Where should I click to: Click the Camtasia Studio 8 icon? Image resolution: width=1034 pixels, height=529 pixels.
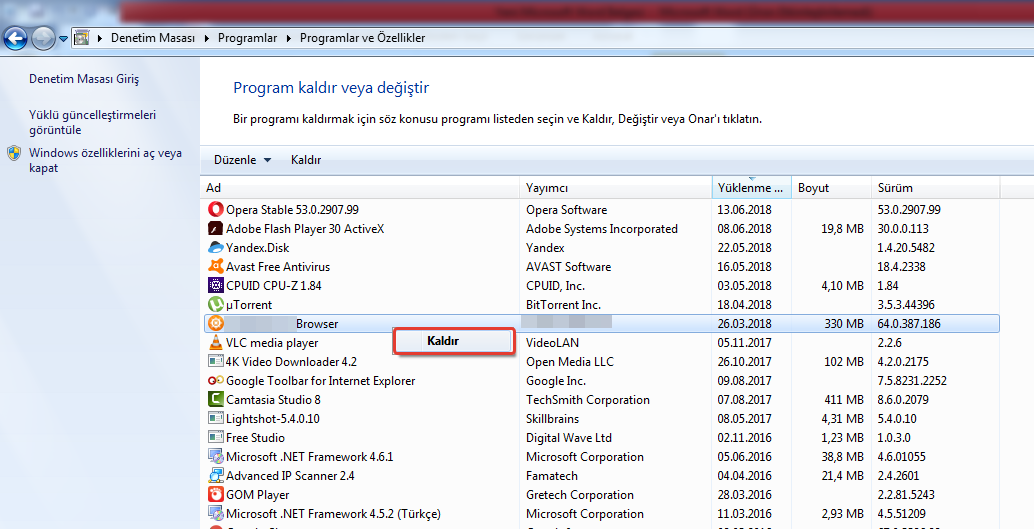click(x=215, y=400)
